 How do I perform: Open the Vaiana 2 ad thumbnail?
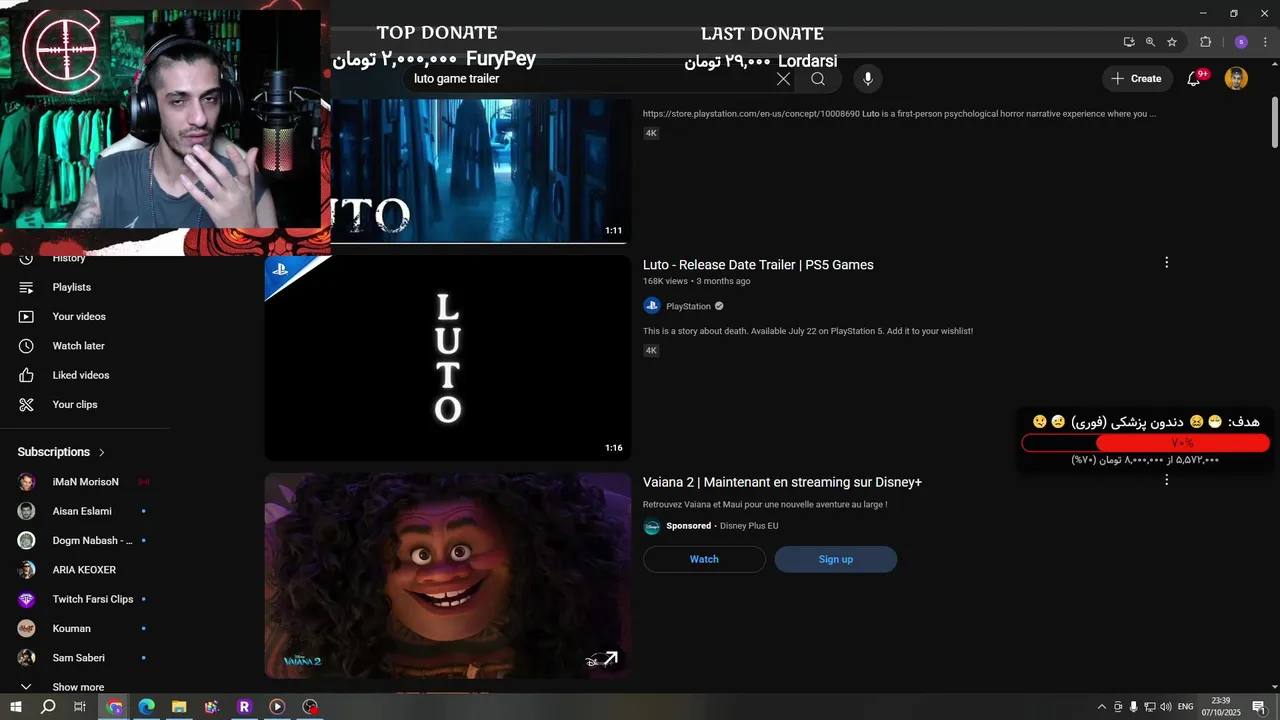tap(448, 576)
